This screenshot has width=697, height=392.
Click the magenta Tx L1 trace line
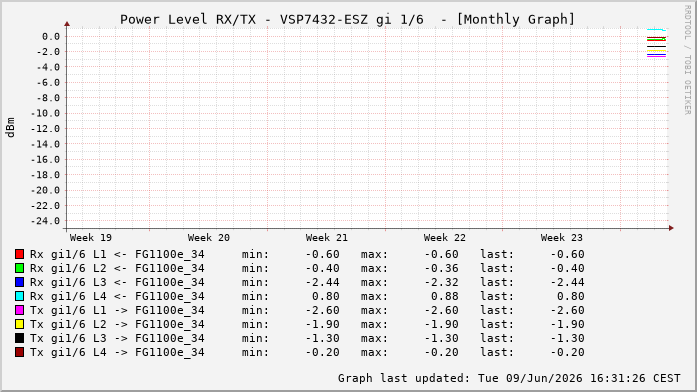(x=656, y=56)
